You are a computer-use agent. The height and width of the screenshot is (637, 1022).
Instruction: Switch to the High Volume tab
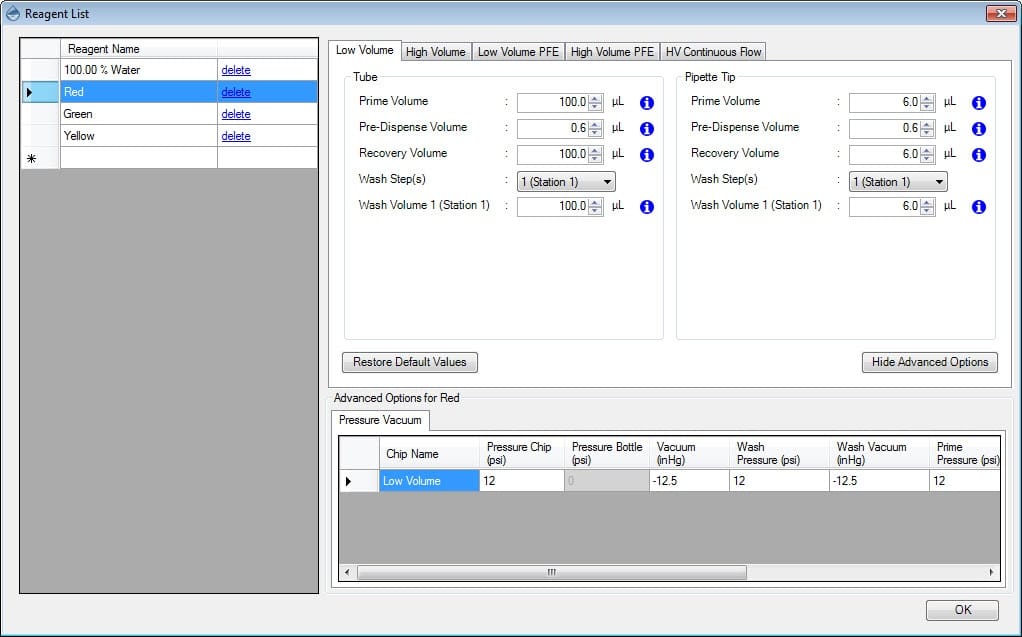tap(435, 52)
